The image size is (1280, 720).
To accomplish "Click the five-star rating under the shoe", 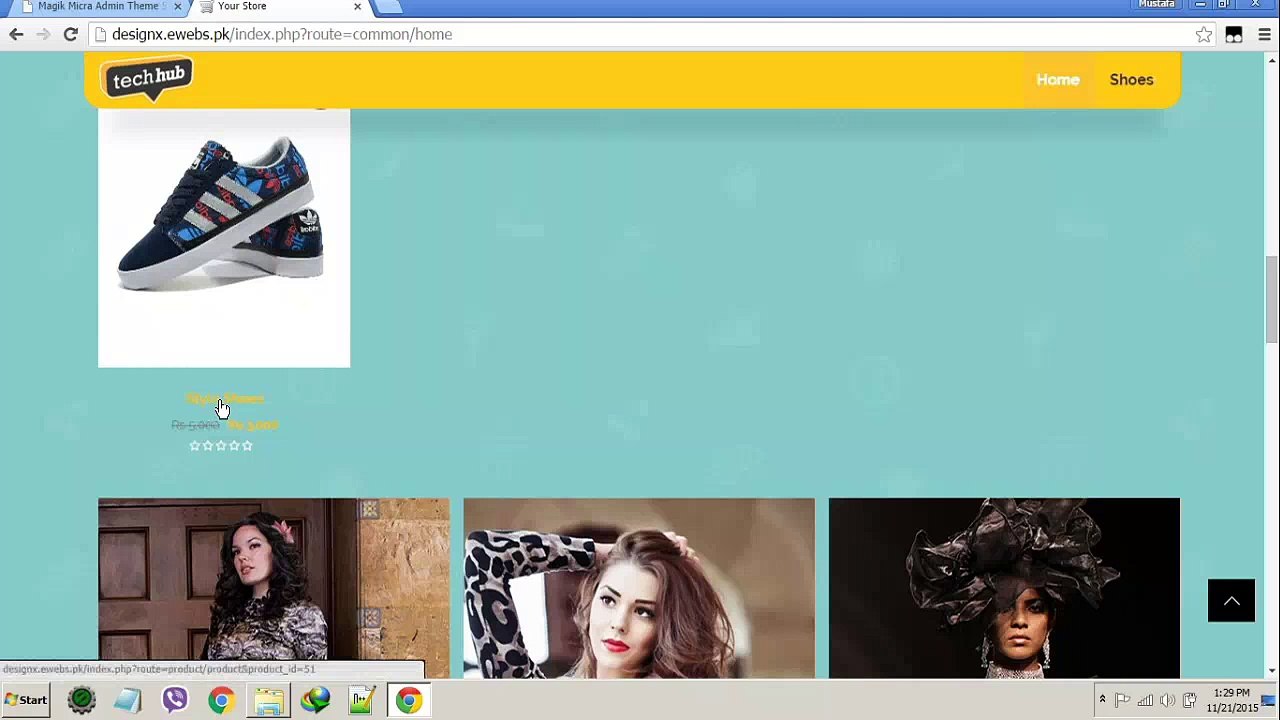I will (x=221, y=446).
